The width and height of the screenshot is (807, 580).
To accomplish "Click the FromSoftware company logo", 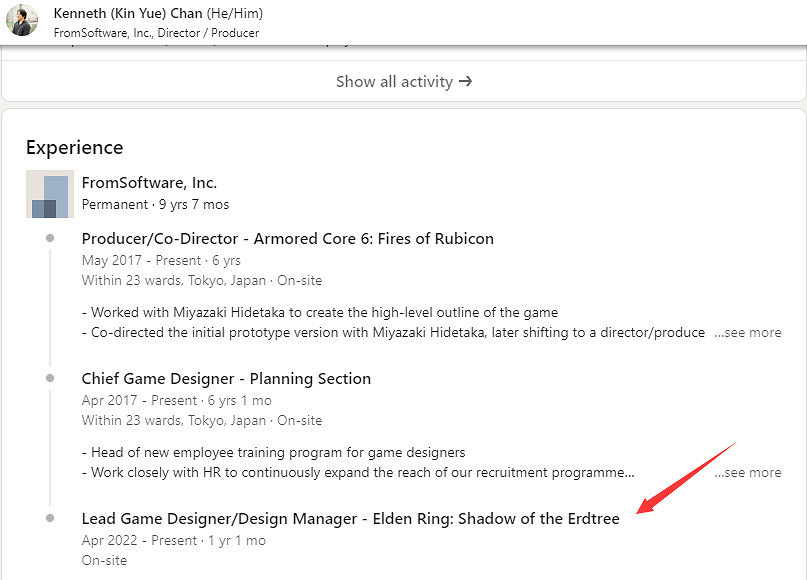I will point(50,194).
